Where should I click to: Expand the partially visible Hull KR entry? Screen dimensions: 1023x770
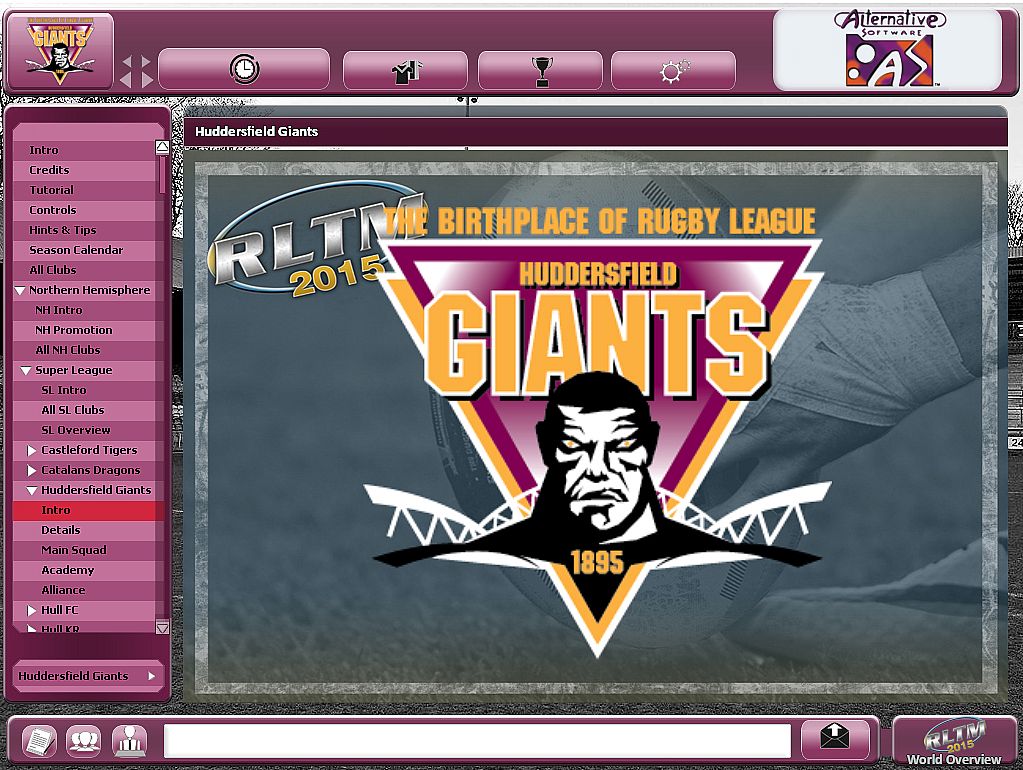(x=31, y=629)
